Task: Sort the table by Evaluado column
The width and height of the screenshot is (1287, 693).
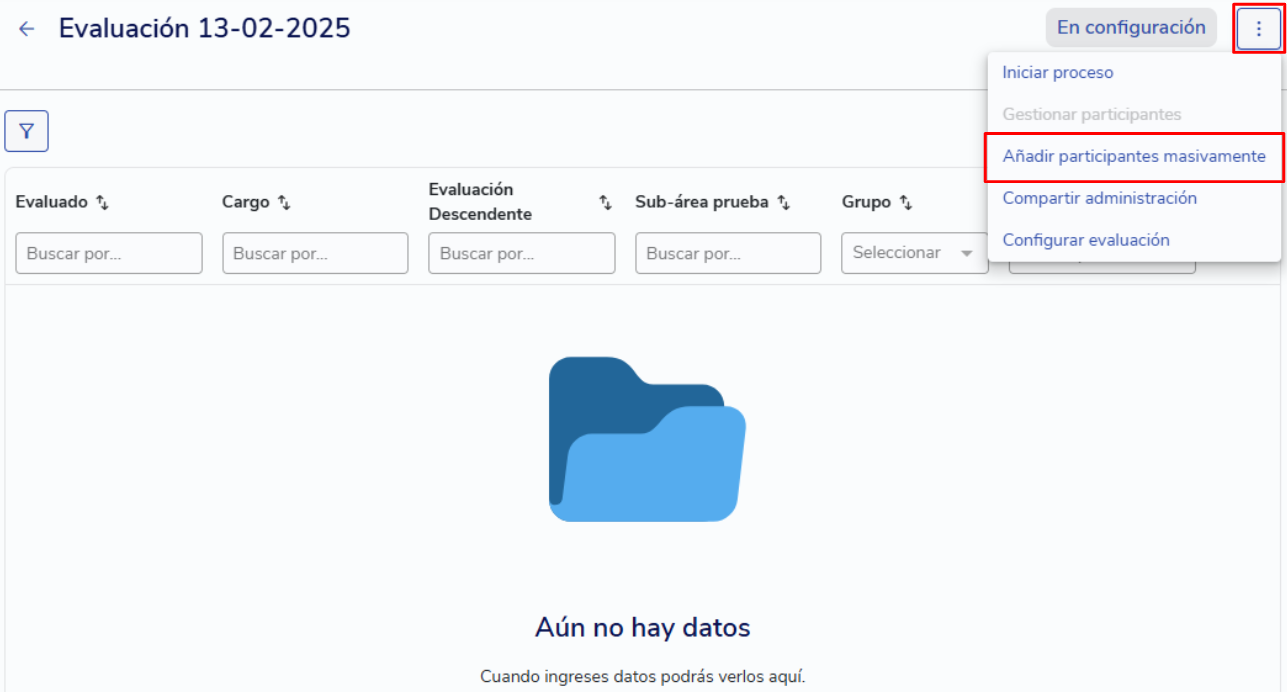Action: coord(102,203)
